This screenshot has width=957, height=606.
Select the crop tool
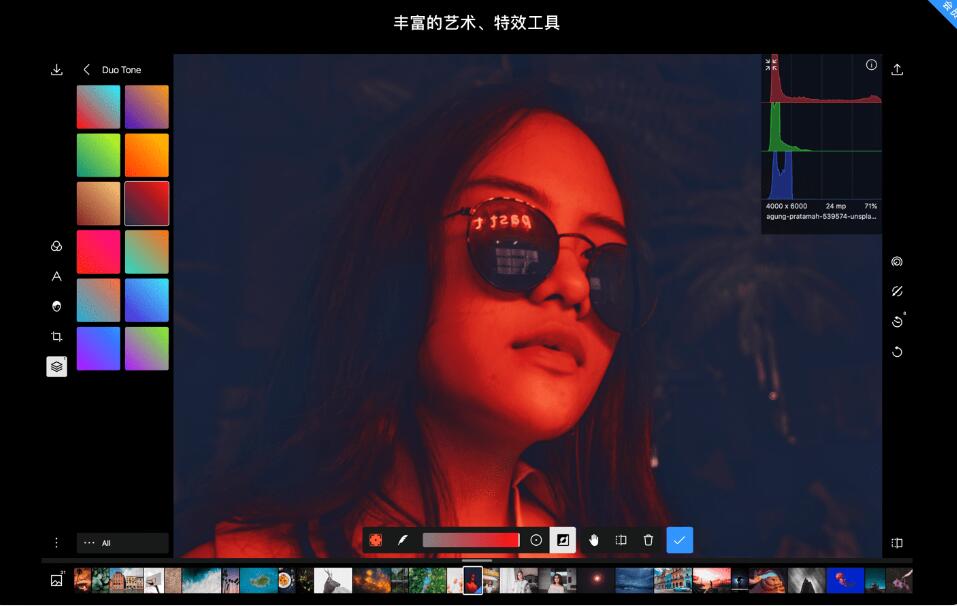tap(56, 336)
